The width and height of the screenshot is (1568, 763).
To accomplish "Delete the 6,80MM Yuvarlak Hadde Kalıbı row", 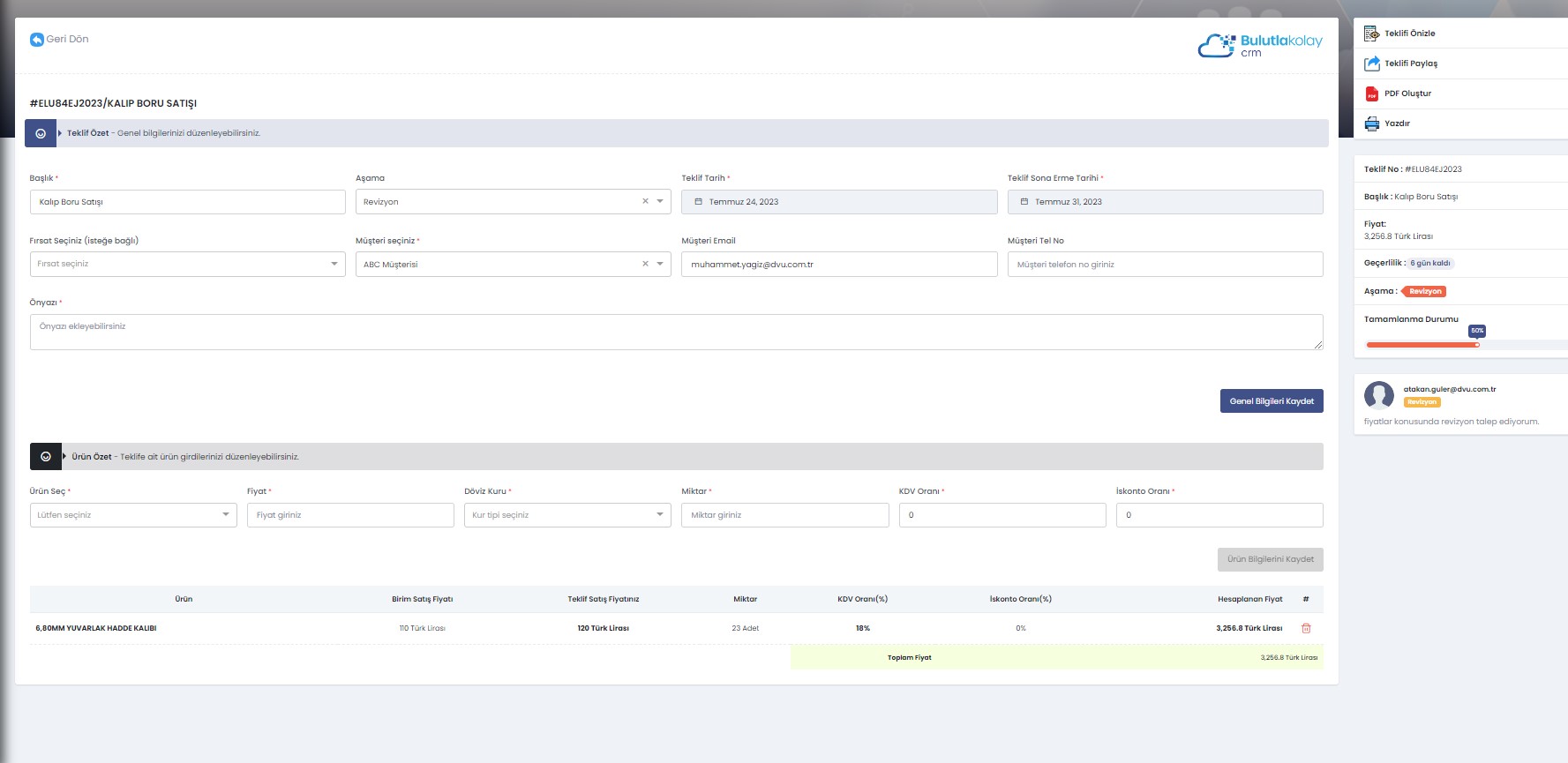I will point(1306,628).
